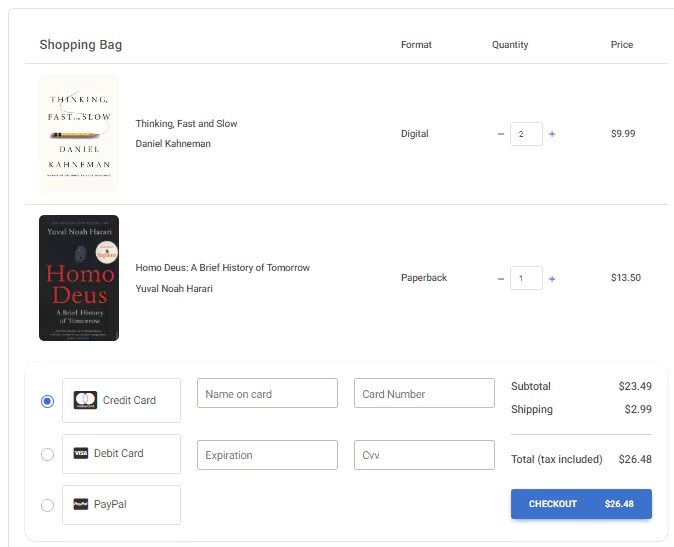This screenshot has height=547, width=674.
Task: Click the Thinking, Fast and Slow cover
Action: pos(79,133)
